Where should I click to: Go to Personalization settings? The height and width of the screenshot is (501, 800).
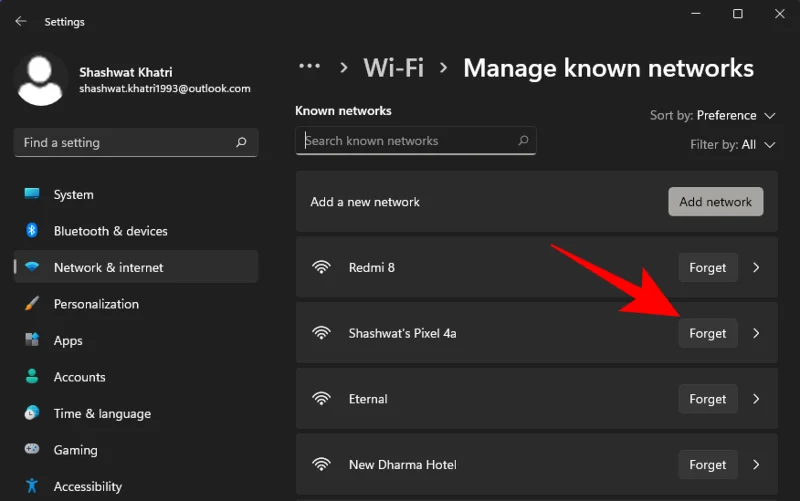136,304
